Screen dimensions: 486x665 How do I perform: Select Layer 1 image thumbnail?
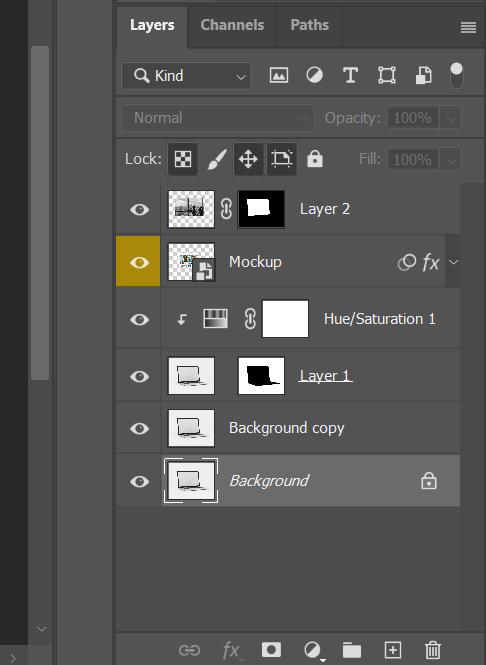tap(191, 376)
